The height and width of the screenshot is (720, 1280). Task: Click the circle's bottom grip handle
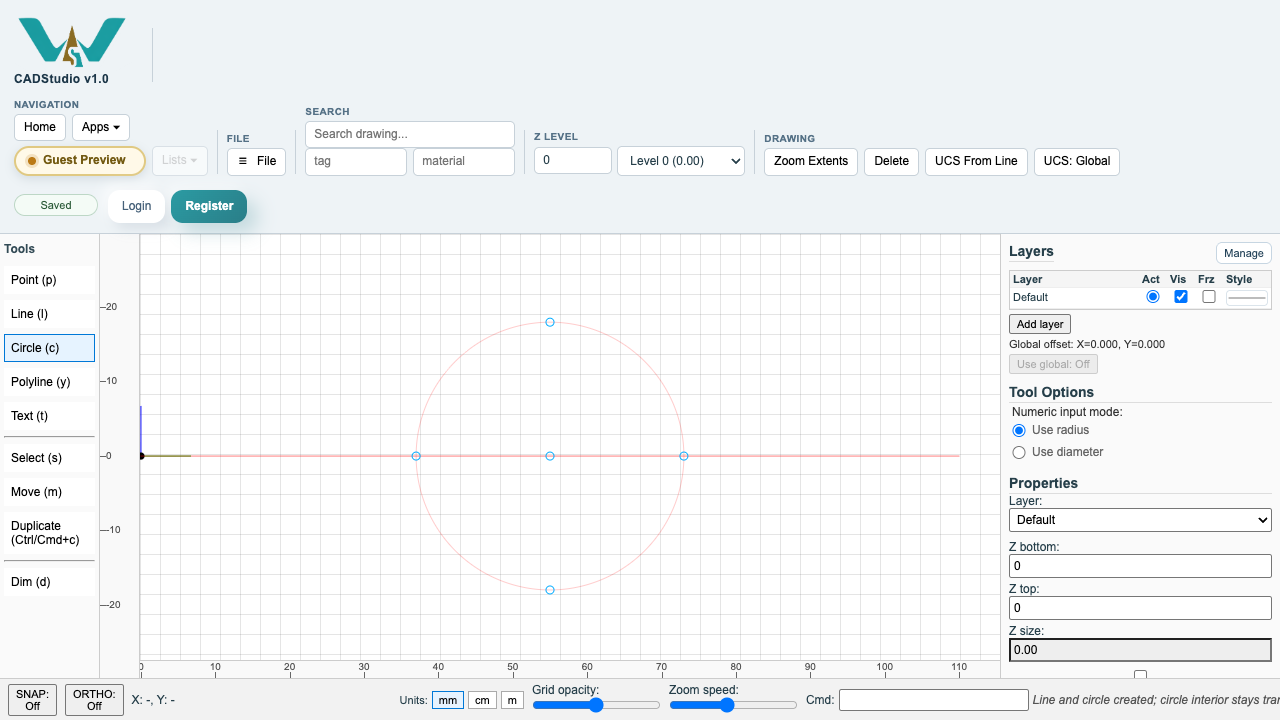[550, 590]
